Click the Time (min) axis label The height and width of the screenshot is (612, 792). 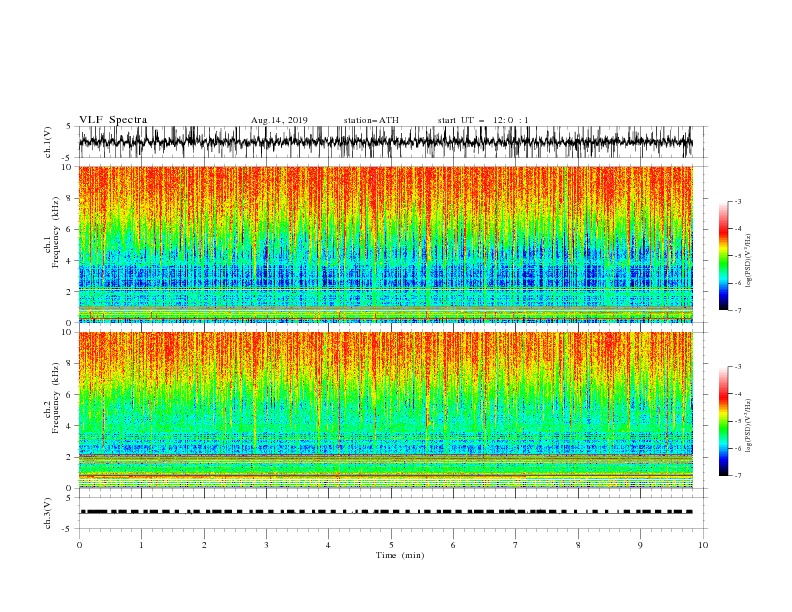(400, 555)
